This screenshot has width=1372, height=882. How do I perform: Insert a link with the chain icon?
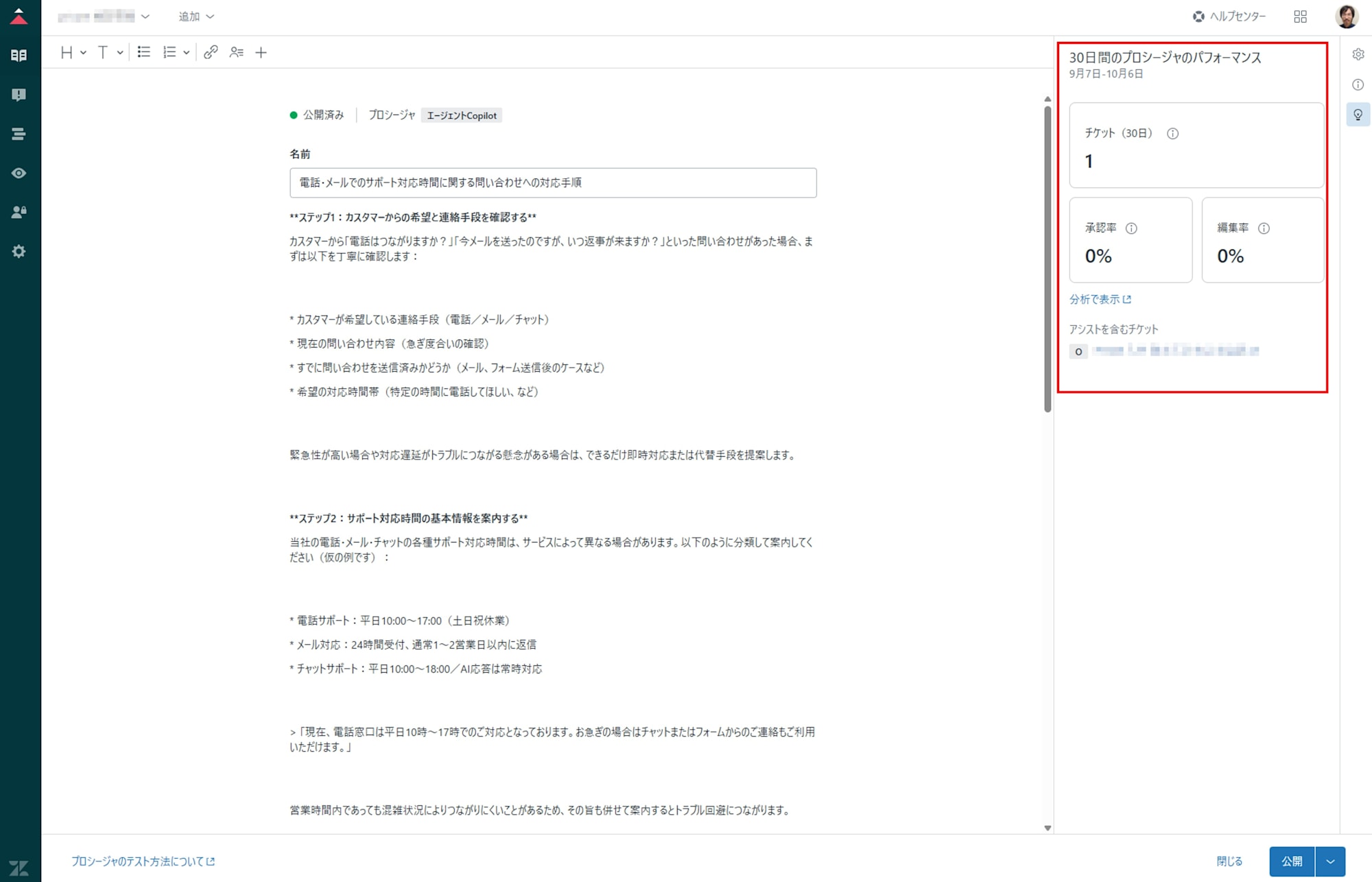[211, 52]
